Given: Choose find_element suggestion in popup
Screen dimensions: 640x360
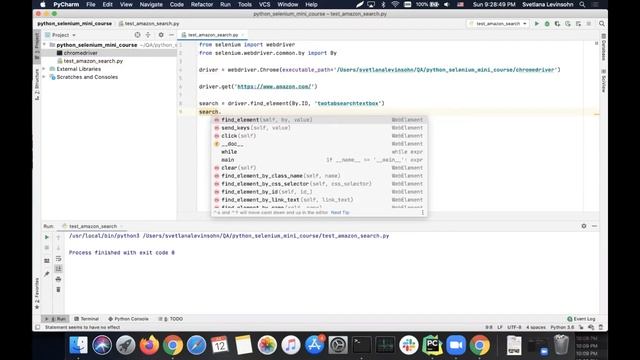Looking at the screenshot, I should (319, 120).
